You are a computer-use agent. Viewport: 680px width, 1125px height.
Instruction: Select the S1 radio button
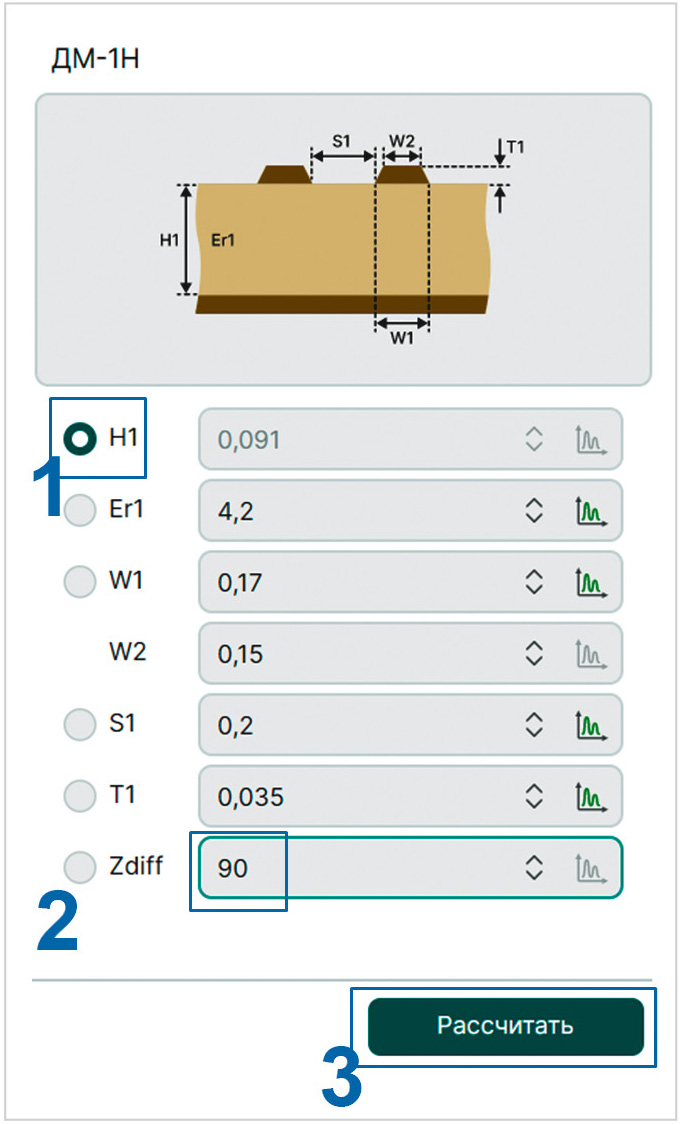[x=80, y=724]
